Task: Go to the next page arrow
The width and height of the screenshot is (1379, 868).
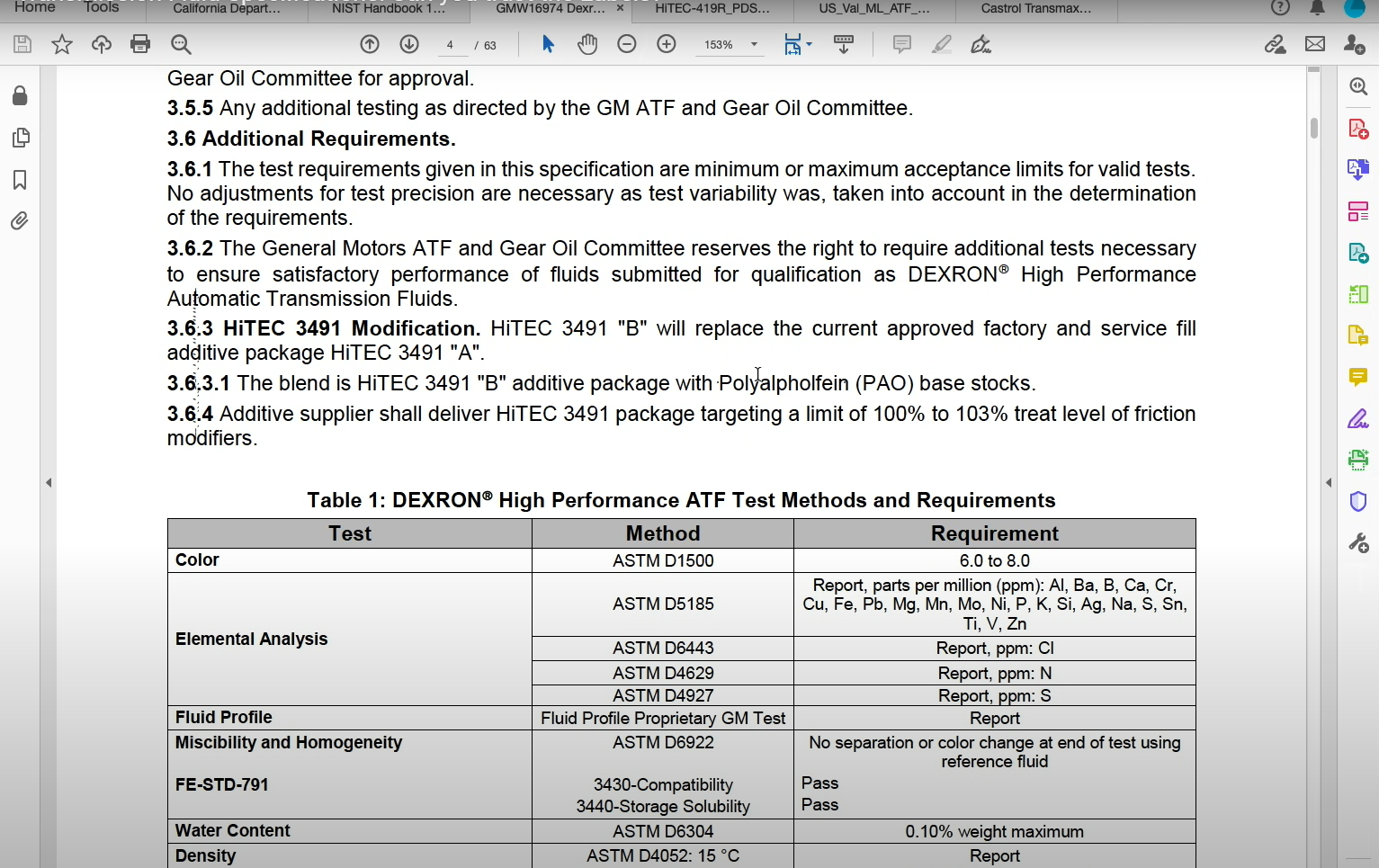Action: 409,44
